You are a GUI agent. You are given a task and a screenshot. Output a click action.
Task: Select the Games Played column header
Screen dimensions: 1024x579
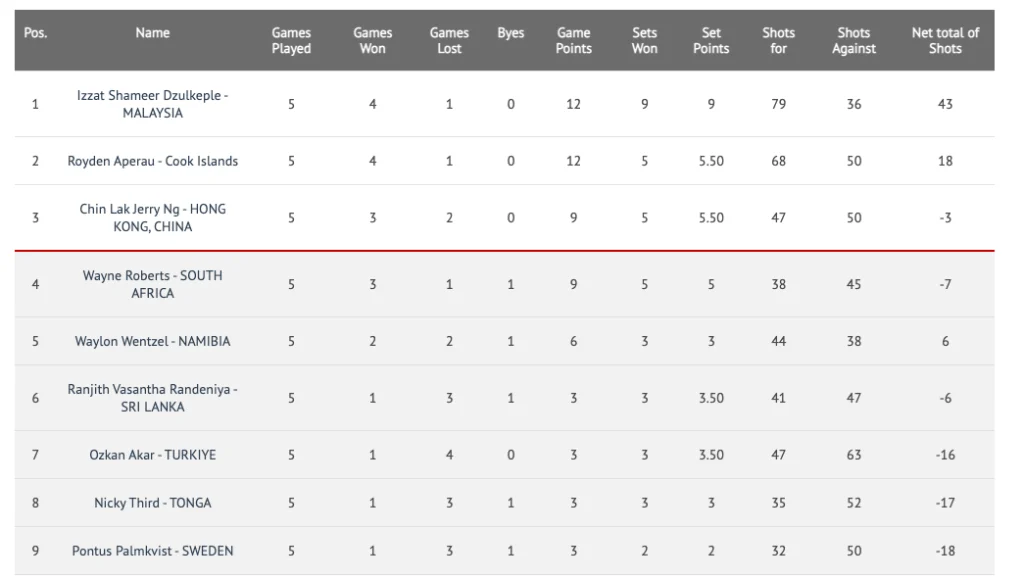[291, 41]
